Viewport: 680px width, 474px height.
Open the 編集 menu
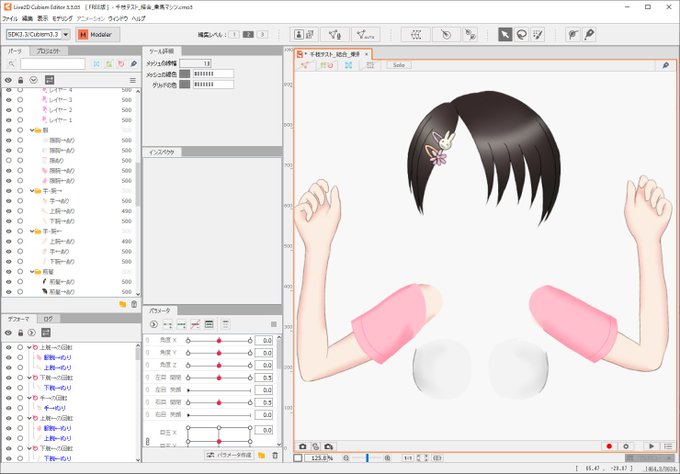click(x=27, y=19)
